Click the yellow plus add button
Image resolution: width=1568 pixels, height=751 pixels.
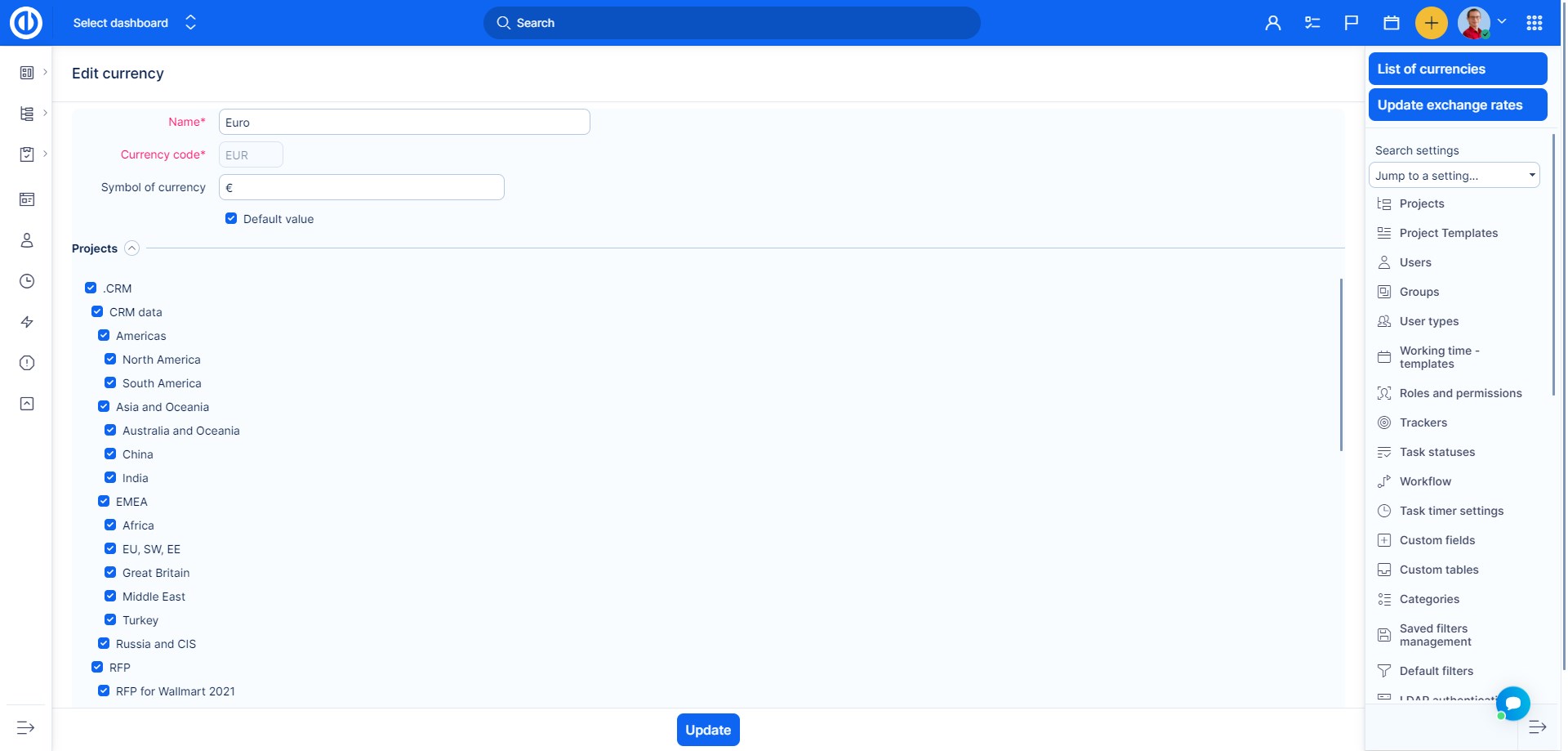1431,23
